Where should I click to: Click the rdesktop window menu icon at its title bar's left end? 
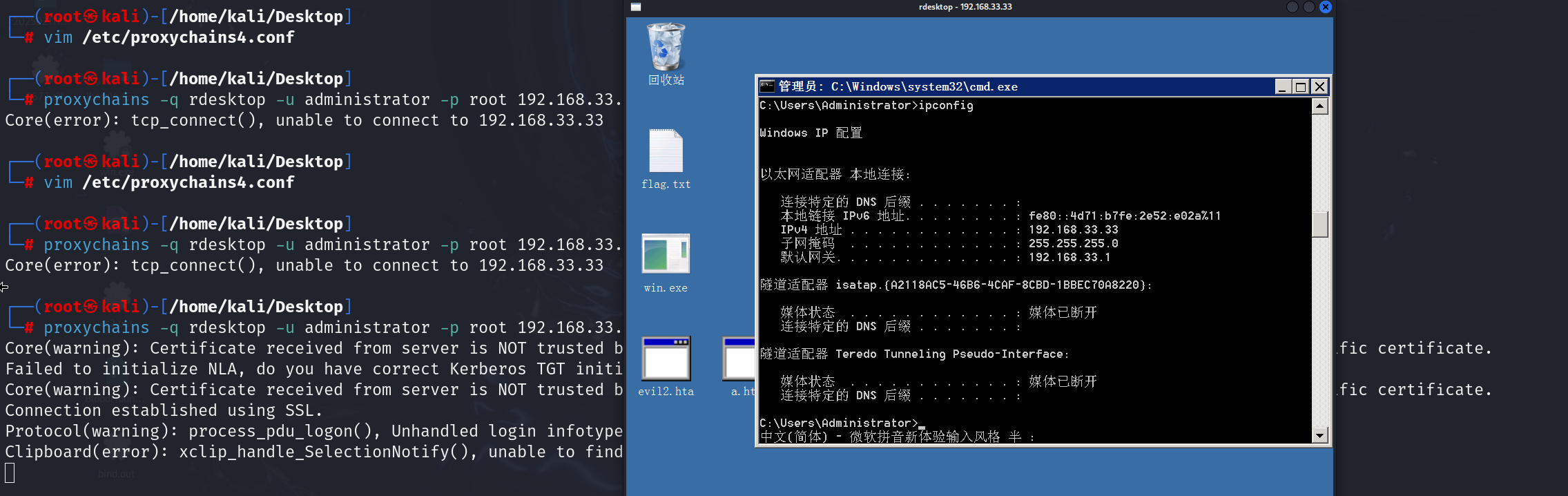pyautogui.click(x=636, y=7)
